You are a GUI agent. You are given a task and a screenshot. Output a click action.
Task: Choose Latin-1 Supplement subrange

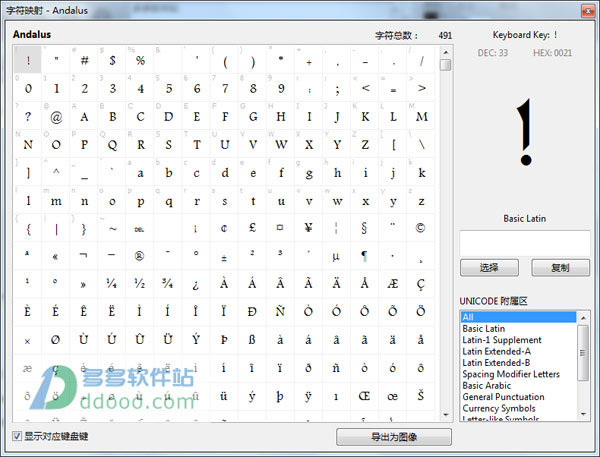coord(518,340)
